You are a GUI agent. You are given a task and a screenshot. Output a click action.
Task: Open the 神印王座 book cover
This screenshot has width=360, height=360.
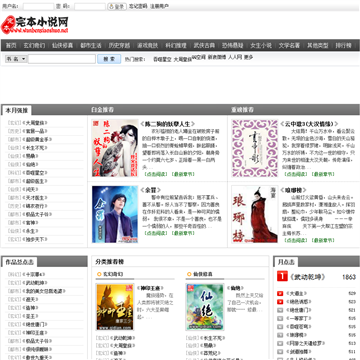click(115, 307)
